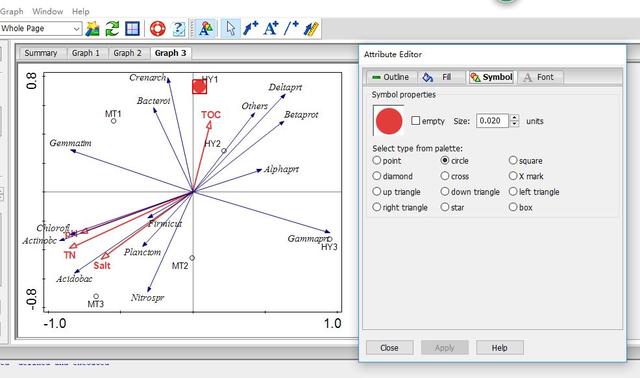Click the green refresh arrows icon
The height and width of the screenshot is (378, 640).
(112, 29)
